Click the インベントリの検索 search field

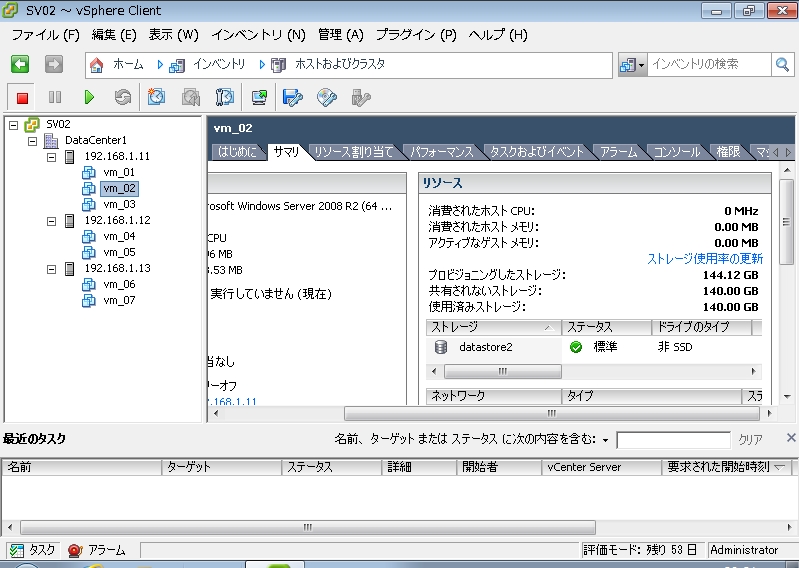point(709,65)
